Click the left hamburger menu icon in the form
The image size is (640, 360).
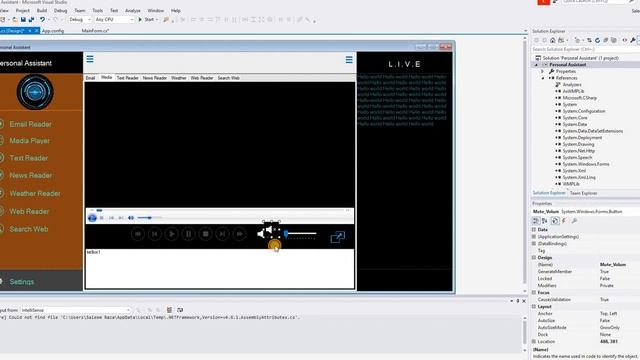[90, 59]
